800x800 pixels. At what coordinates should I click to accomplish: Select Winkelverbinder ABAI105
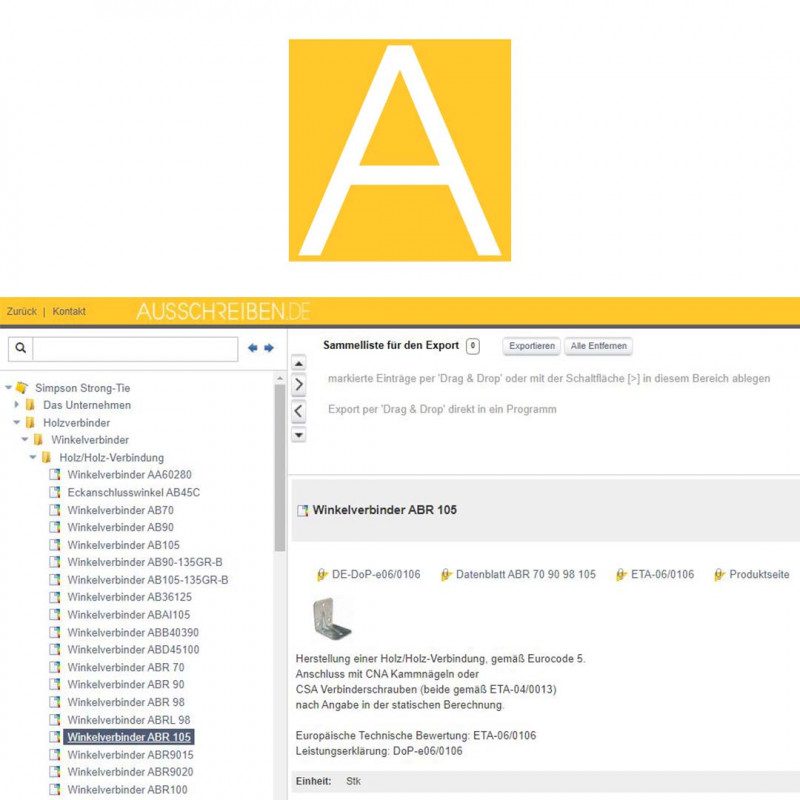tap(129, 615)
